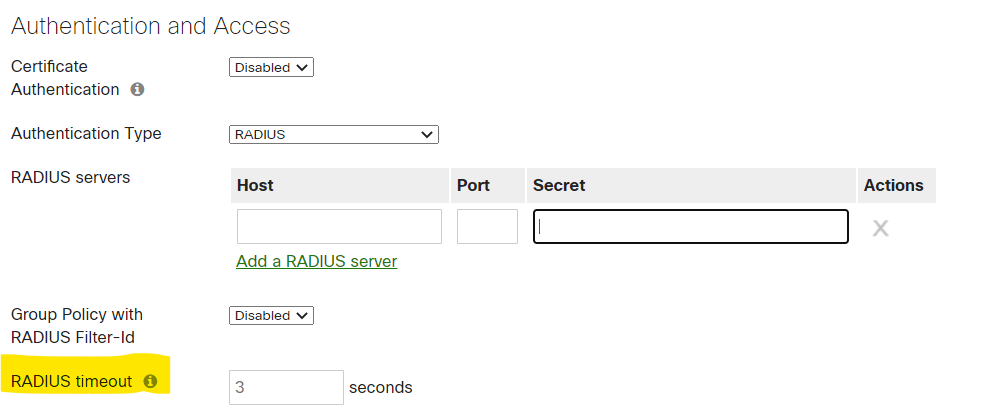The image size is (985, 413).
Task: Click the Host column header
Action: pos(255,185)
